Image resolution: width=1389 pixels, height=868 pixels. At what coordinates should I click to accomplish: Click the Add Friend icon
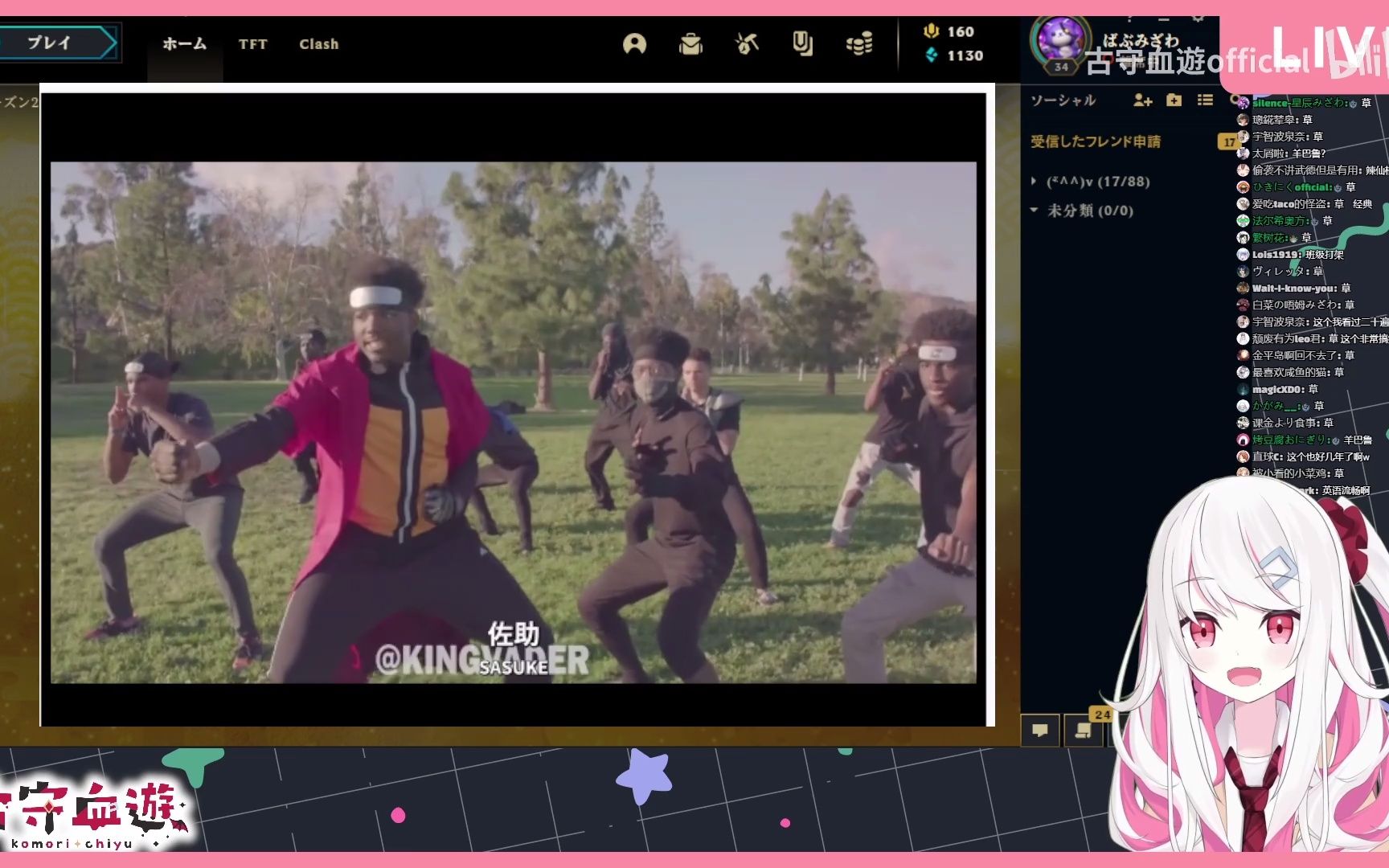[1142, 100]
